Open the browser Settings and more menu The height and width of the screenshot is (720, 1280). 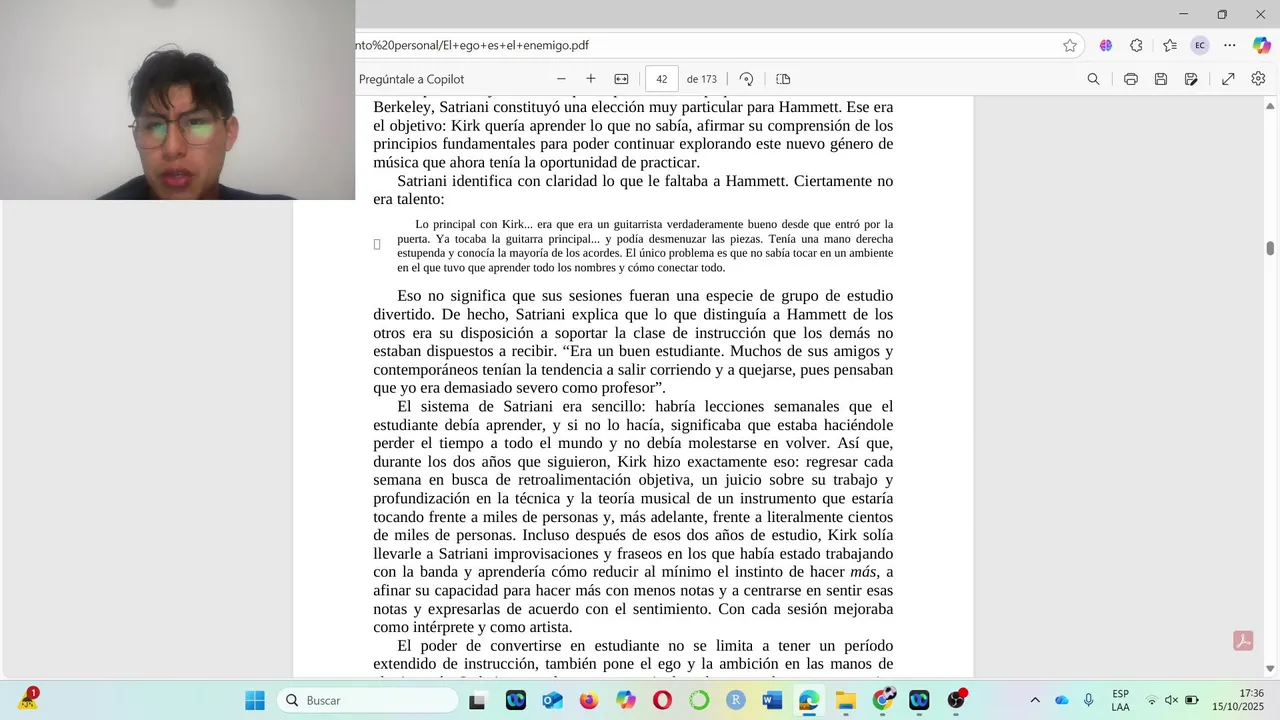1230,45
